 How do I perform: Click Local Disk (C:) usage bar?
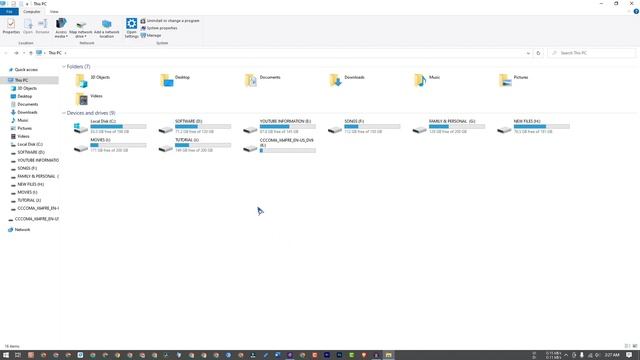[x=118, y=127]
